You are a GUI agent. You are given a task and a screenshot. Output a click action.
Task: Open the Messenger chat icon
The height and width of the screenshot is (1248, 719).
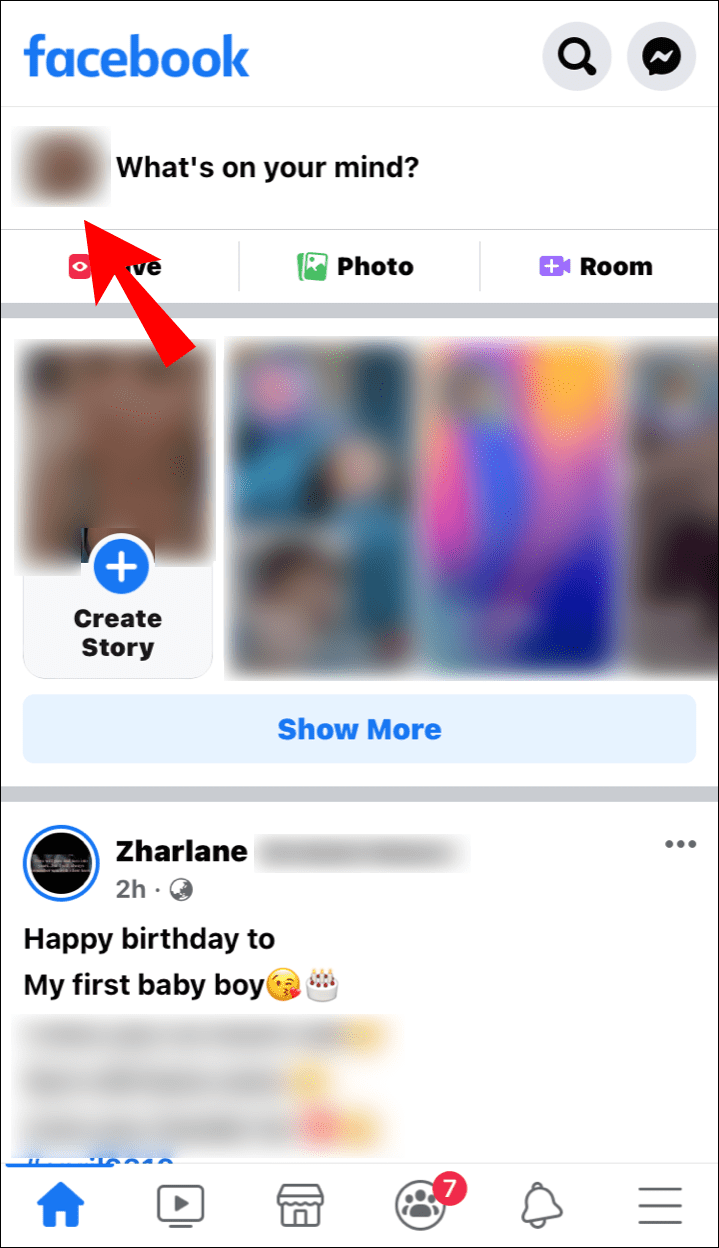click(661, 57)
